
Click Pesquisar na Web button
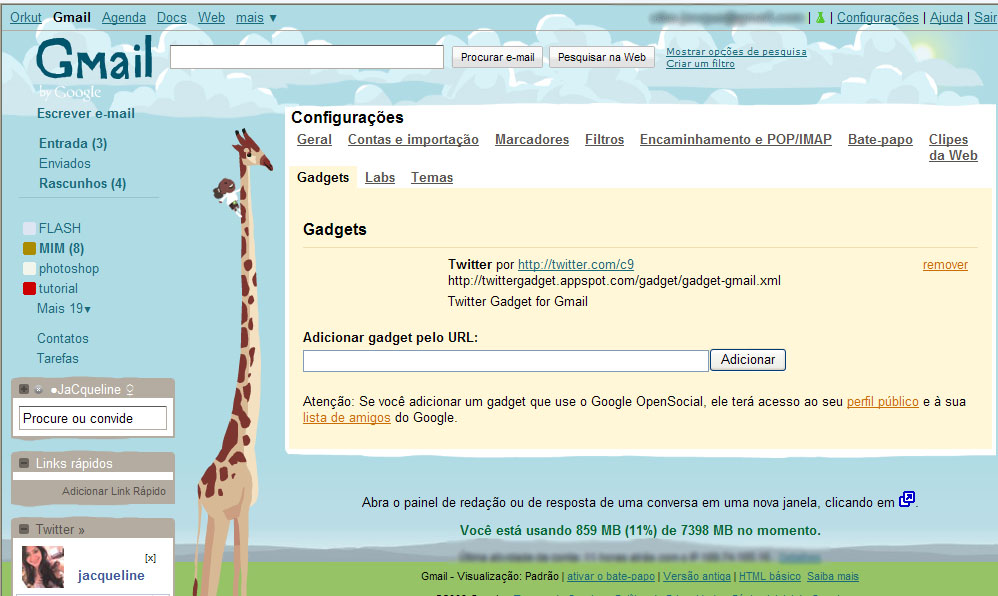tap(601, 57)
